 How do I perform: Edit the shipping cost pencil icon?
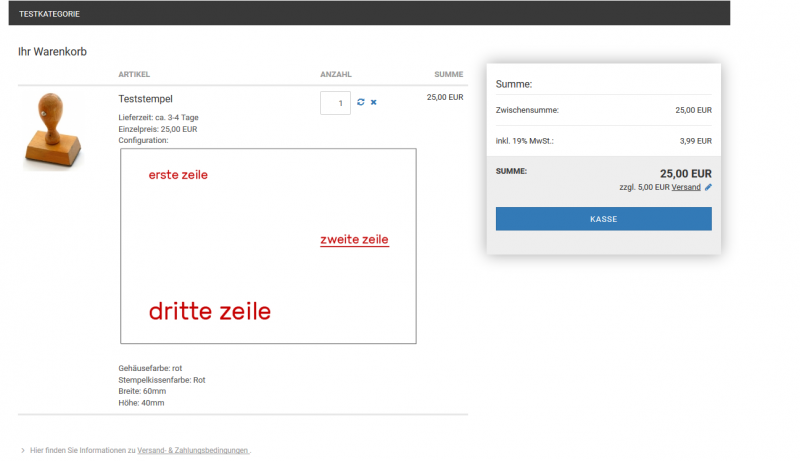pos(708,187)
